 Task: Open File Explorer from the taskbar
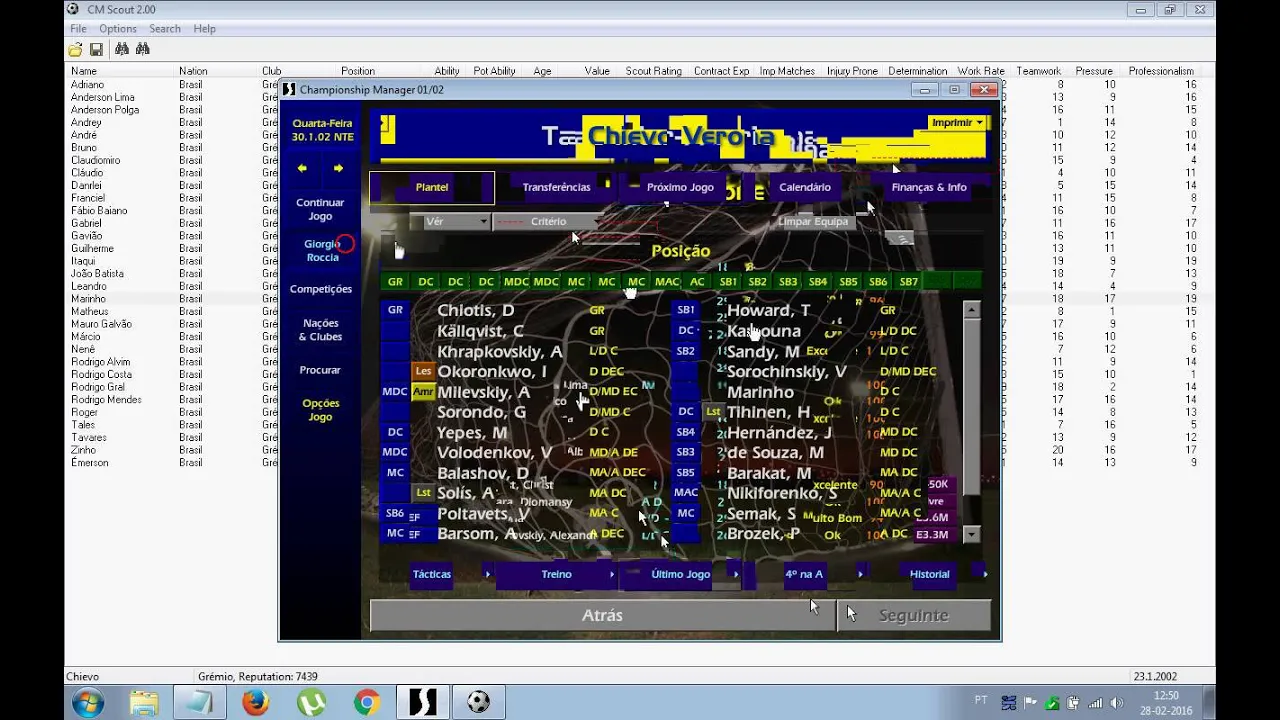tap(143, 702)
